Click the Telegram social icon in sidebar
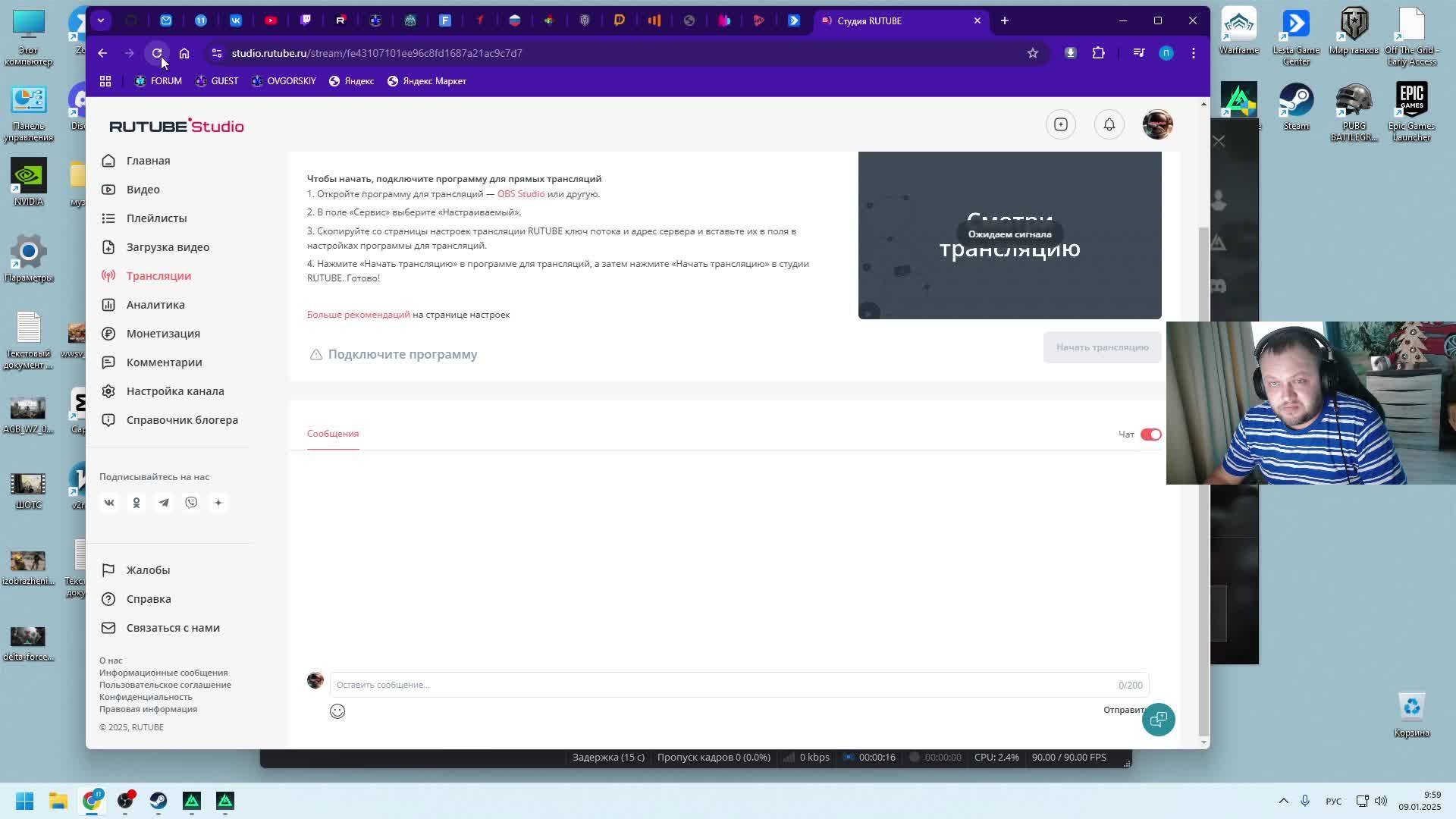This screenshot has height=819, width=1456. click(x=164, y=503)
